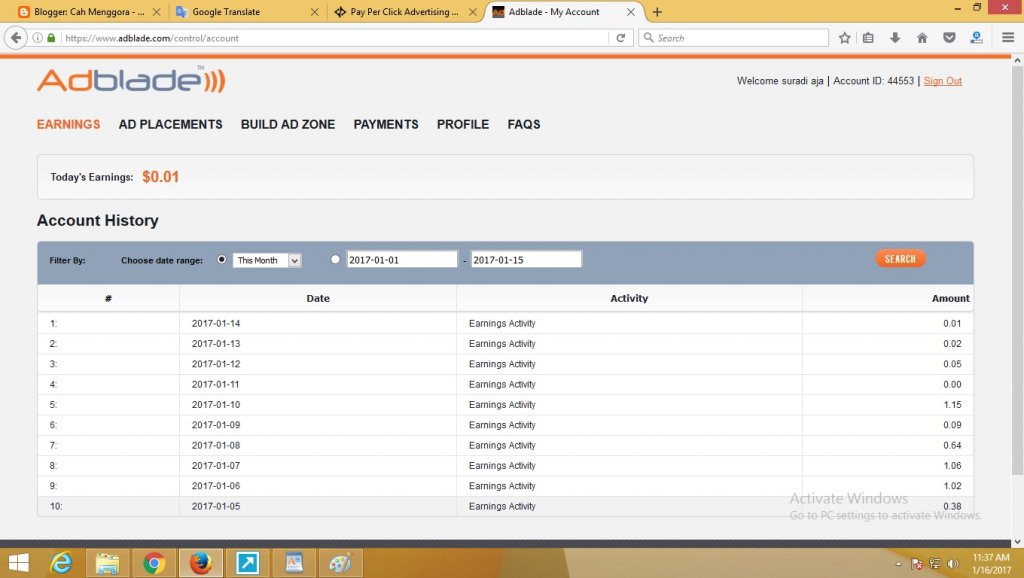This screenshot has width=1024, height=578.
Task: Click date cell 2017-01-05
Action: (216, 506)
